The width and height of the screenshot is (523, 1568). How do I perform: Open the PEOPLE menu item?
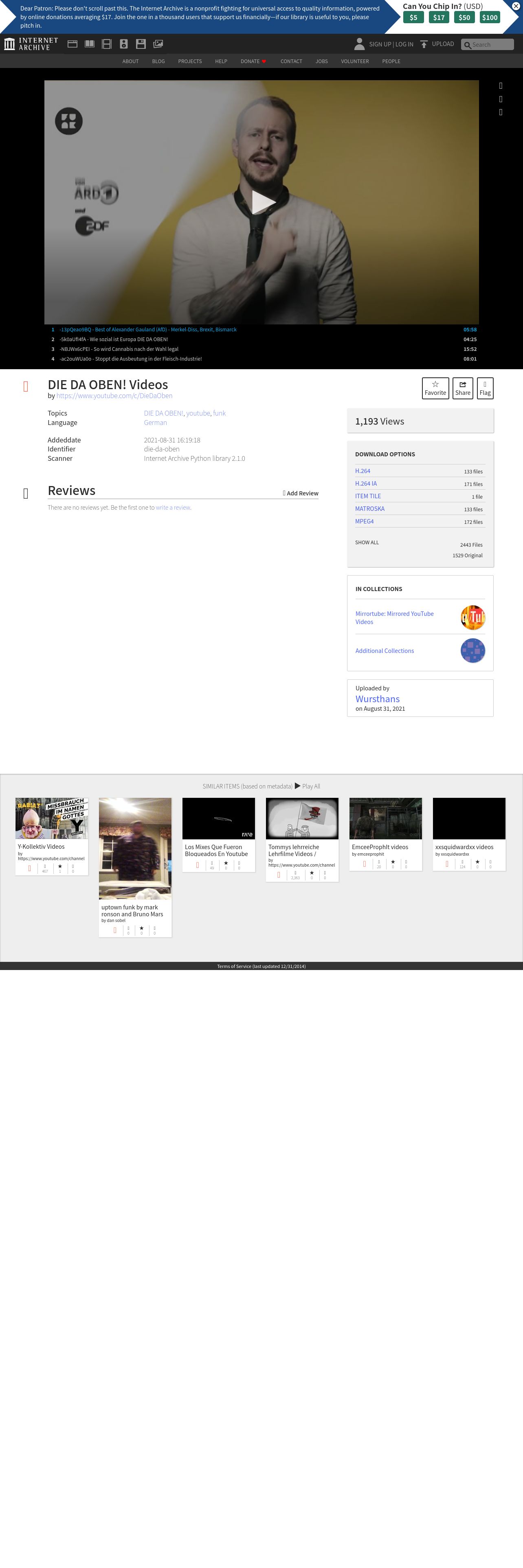[x=391, y=61]
